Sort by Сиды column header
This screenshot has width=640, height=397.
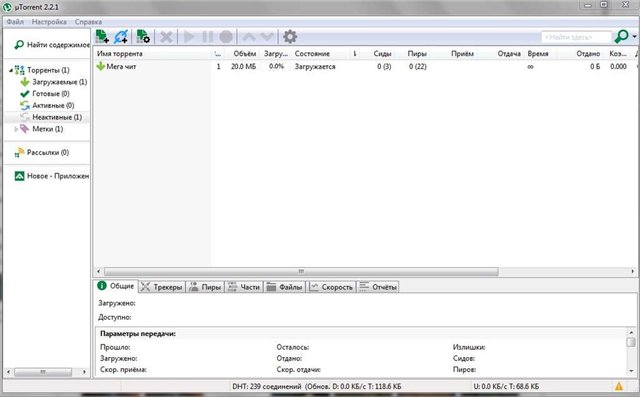382,54
